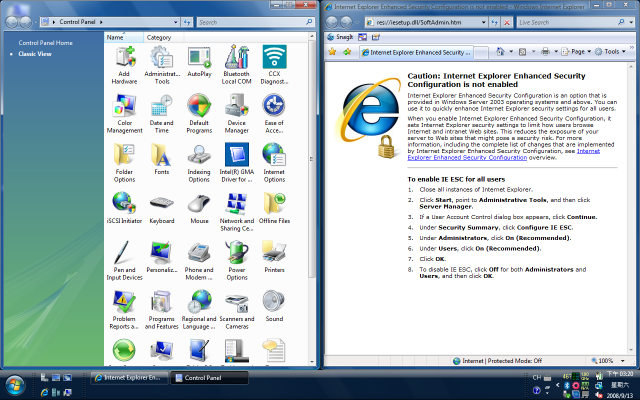Open Keyboard settings icon
The width and height of the screenshot is (640, 400).
[x=162, y=209]
